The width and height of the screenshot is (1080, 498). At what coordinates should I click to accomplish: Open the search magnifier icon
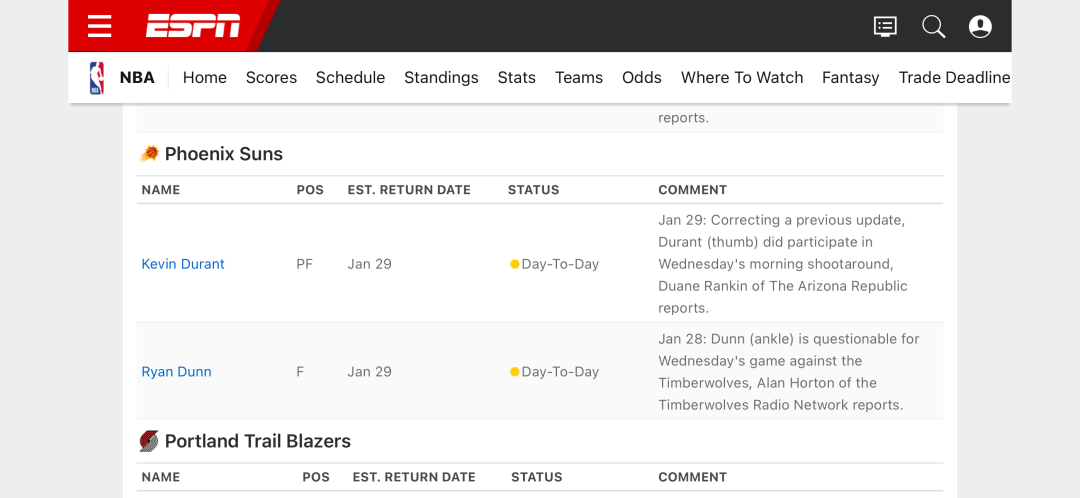(933, 27)
